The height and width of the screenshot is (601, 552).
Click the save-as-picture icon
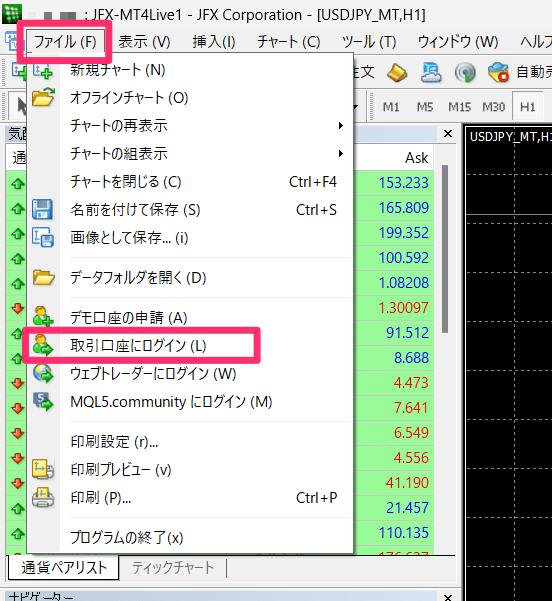click(43, 237)
